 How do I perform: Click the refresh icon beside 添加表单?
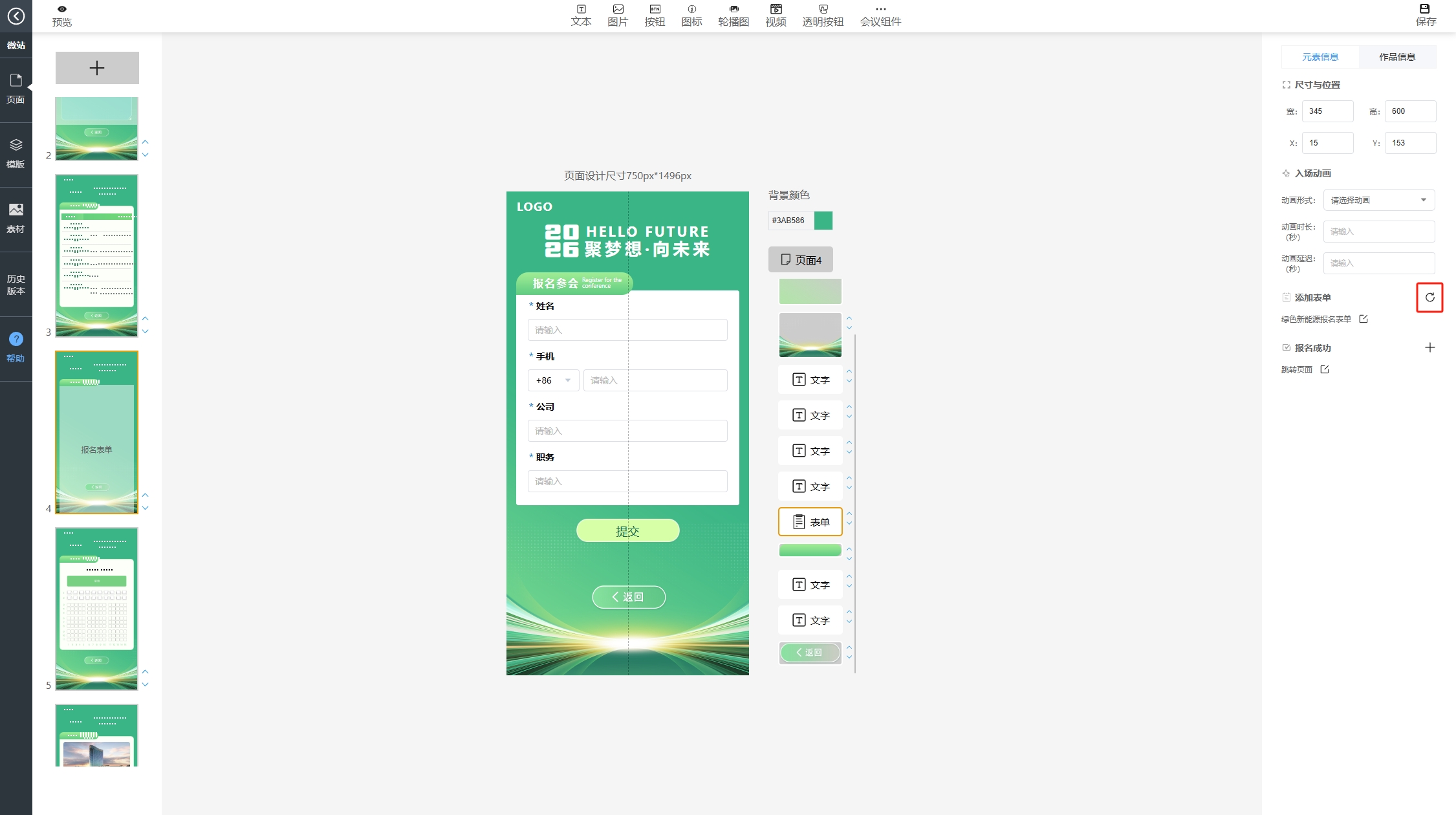(x=1429, y=298)
